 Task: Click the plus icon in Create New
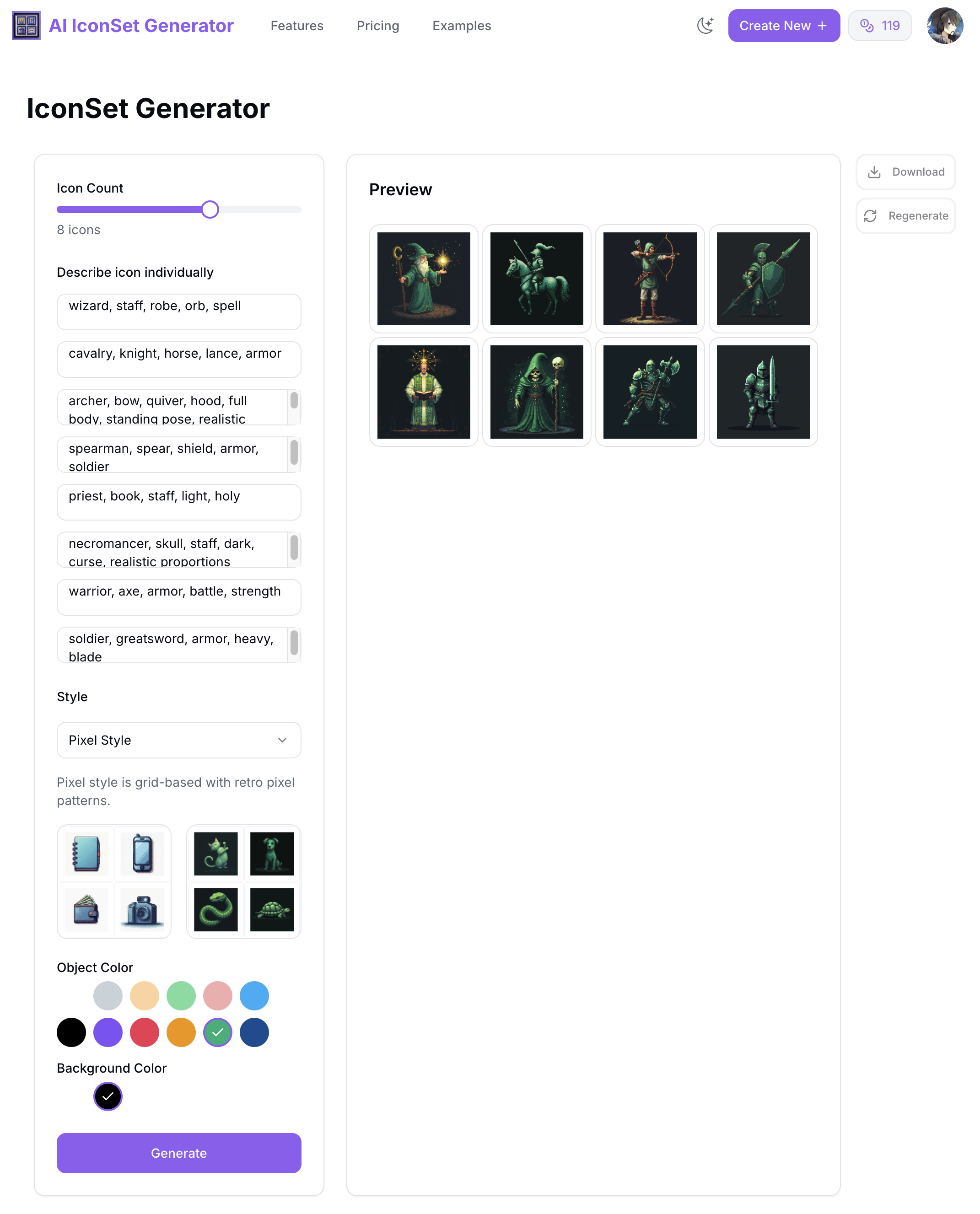pos(822,26)
